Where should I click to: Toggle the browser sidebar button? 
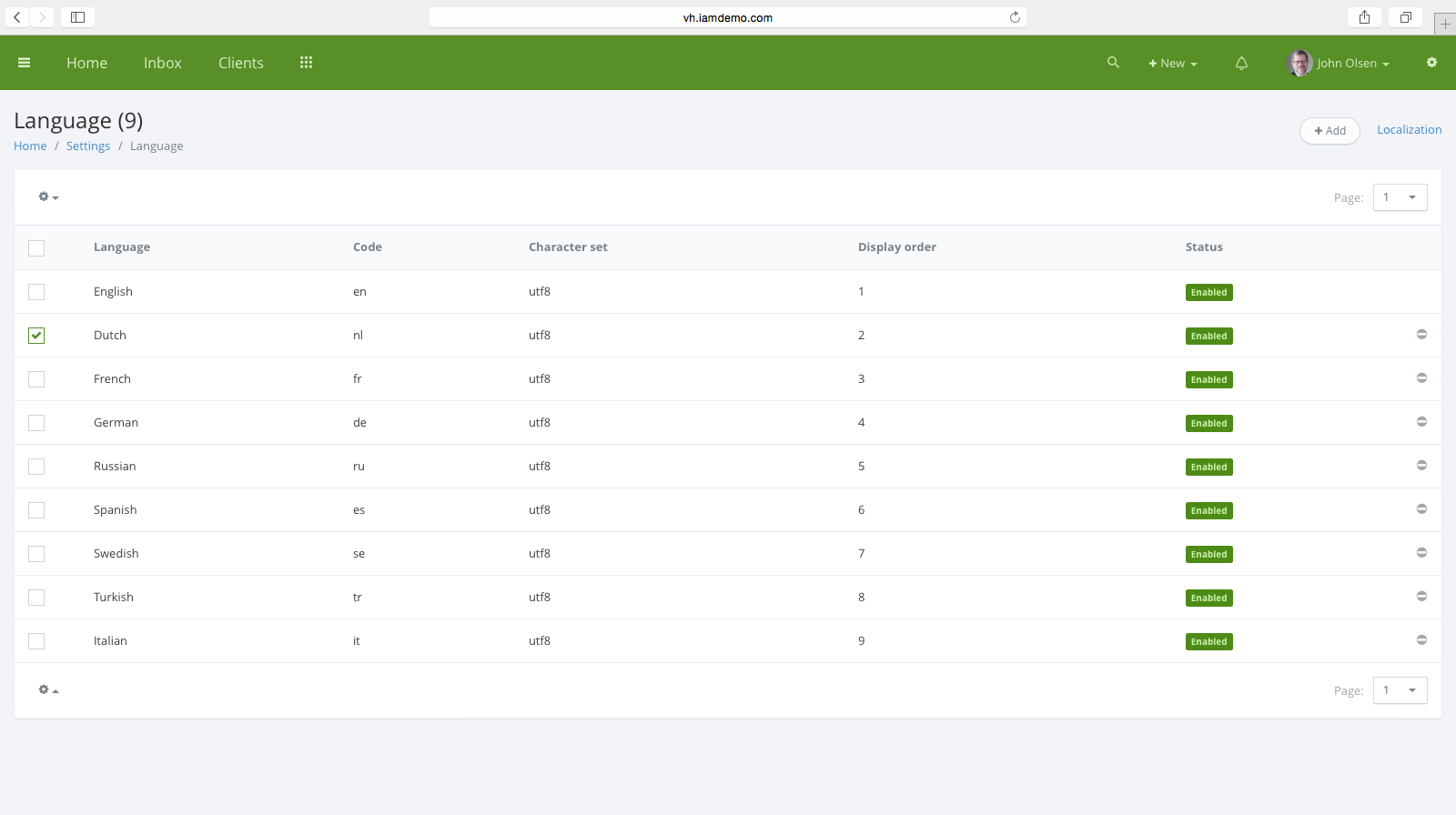click(78, 17)
